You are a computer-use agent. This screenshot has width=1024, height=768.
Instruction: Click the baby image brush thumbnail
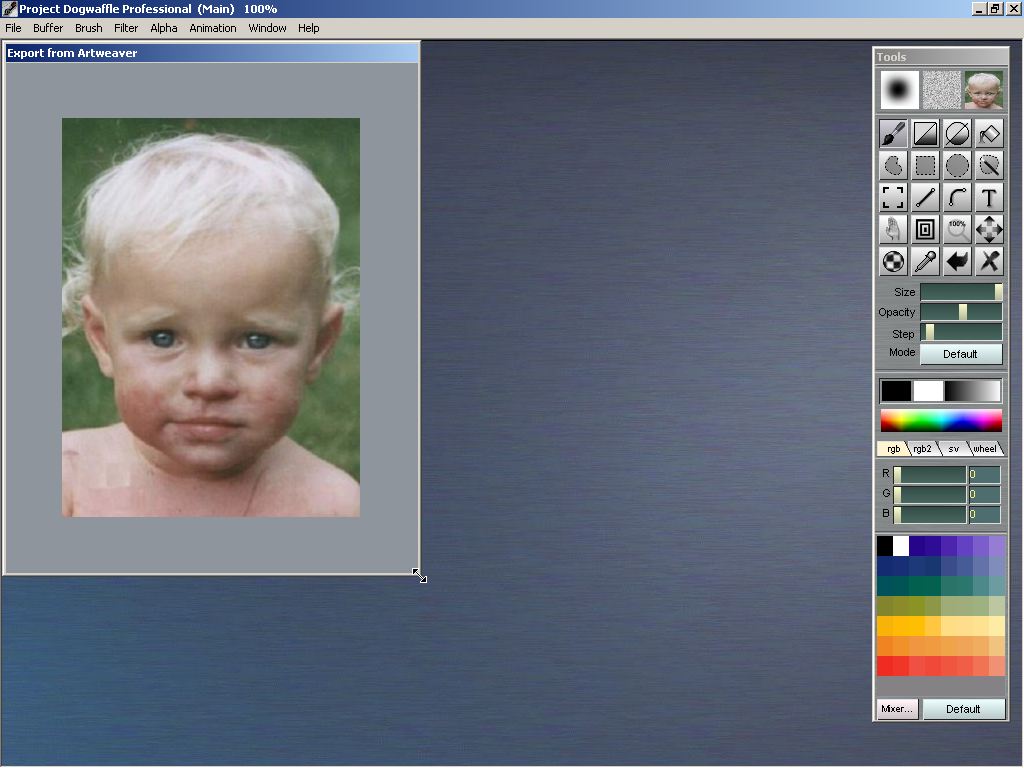pyautogui.click(x=983, y=90)
